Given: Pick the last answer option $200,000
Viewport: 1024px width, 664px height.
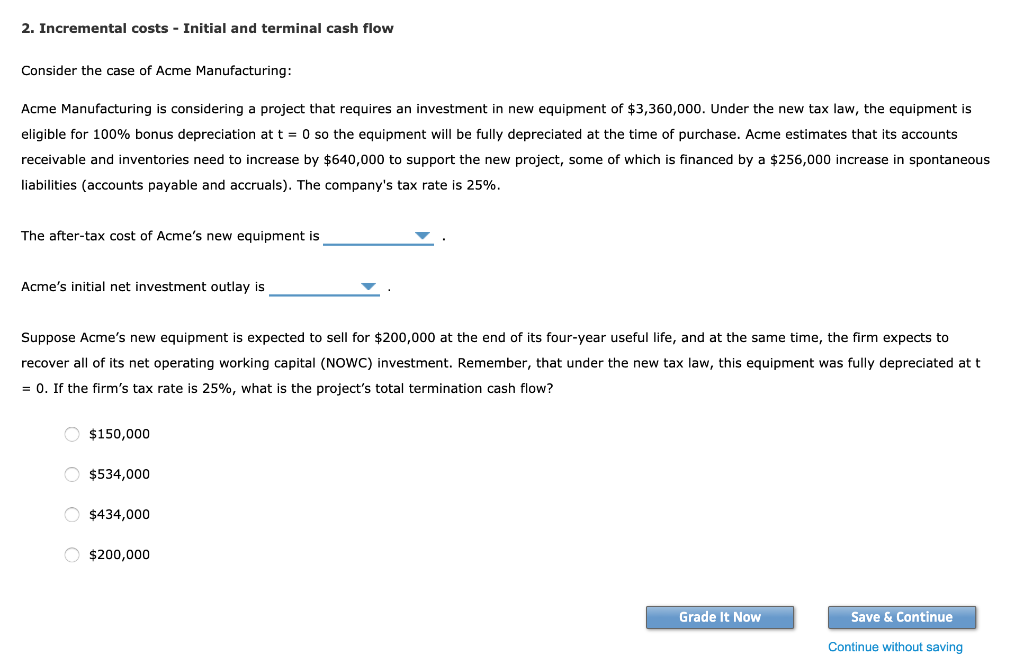Looking at the screenshot, I should tap(71, 554).
